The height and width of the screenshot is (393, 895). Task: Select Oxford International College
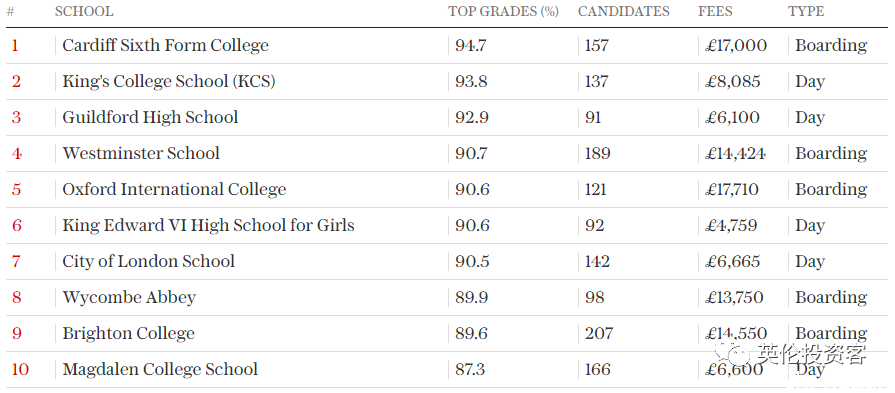click(174, 189)
